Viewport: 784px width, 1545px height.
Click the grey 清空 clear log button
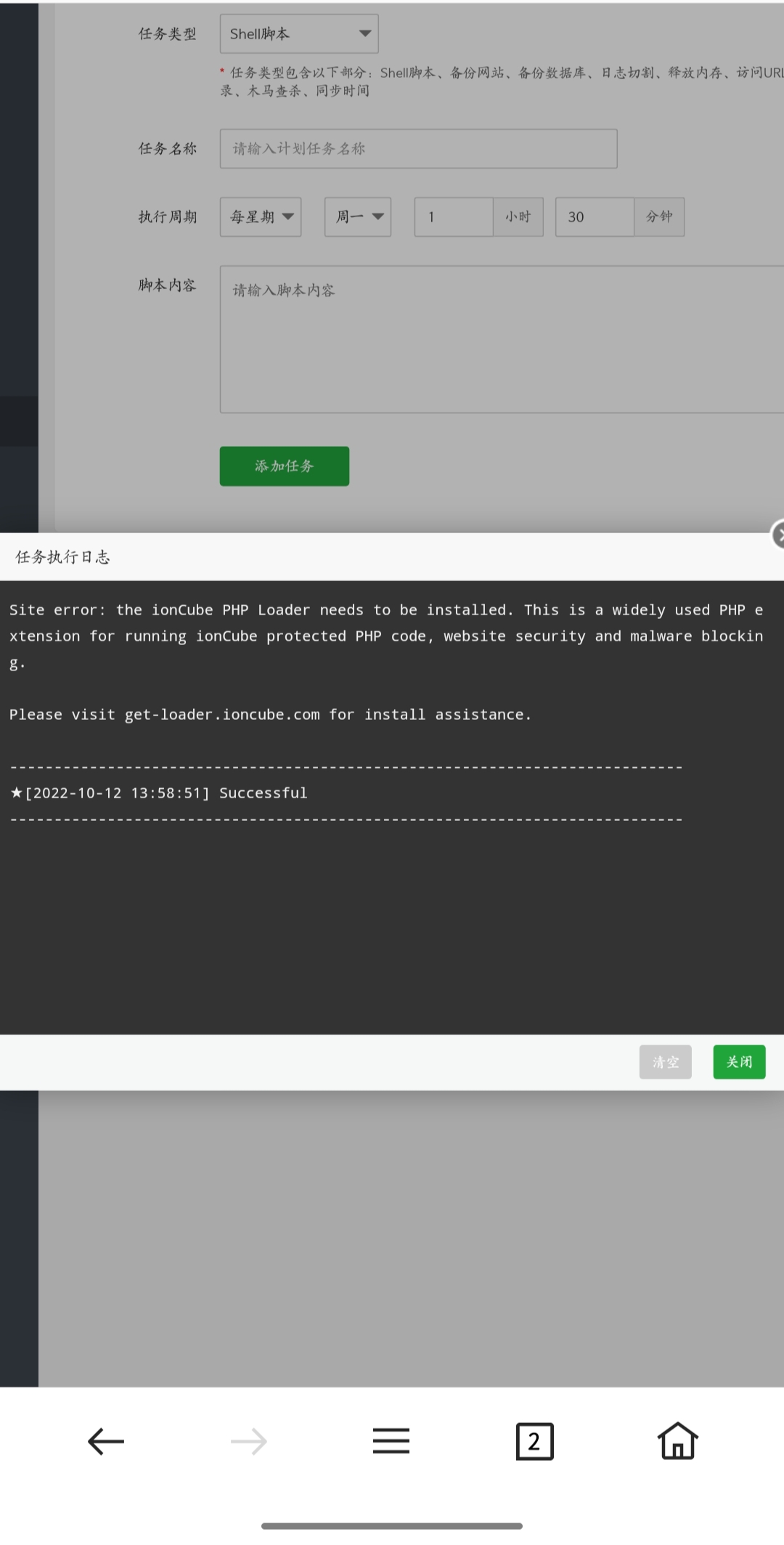[x=666, y=1062]
